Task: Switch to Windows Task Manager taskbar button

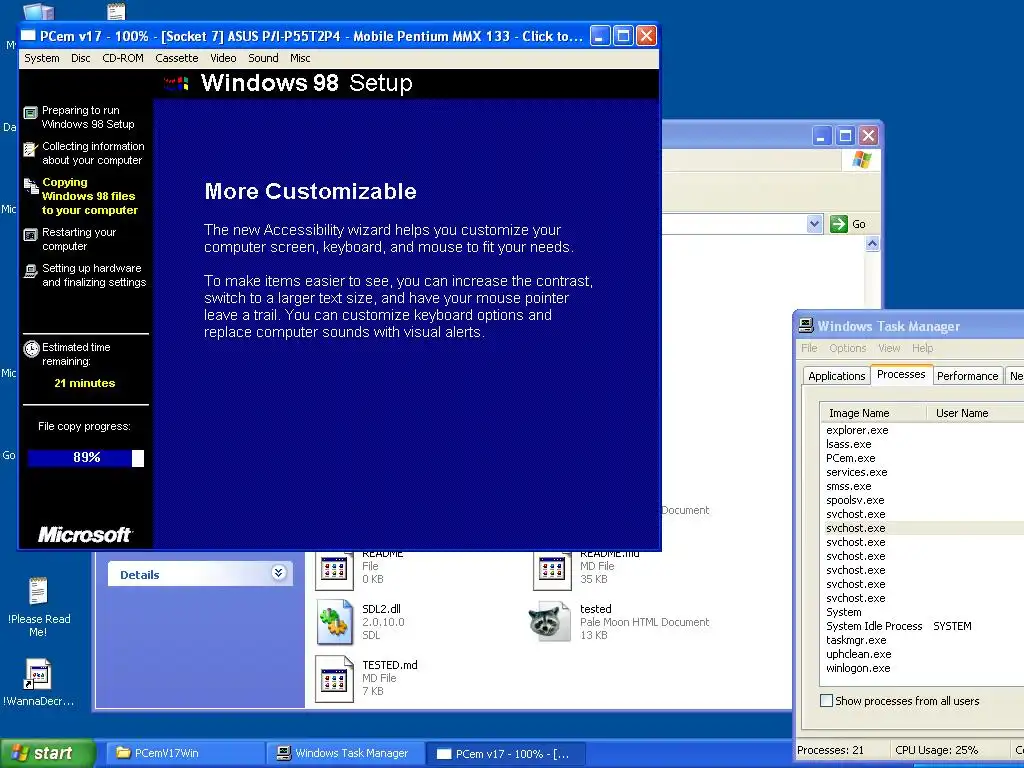Action: (345, 753)
